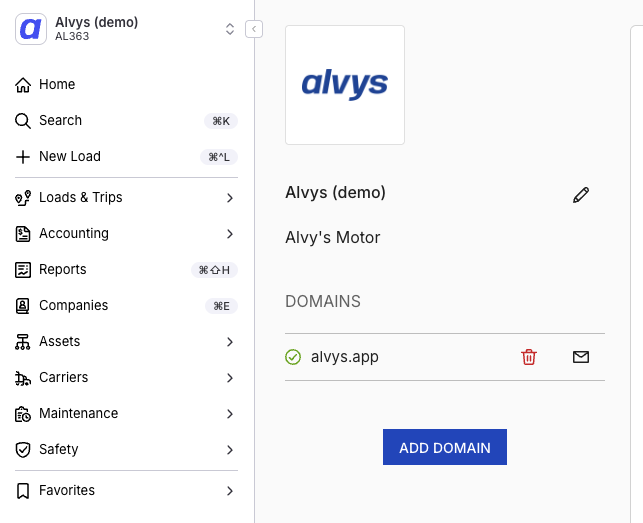Expand the Accounting chevron

coord(230,234)
